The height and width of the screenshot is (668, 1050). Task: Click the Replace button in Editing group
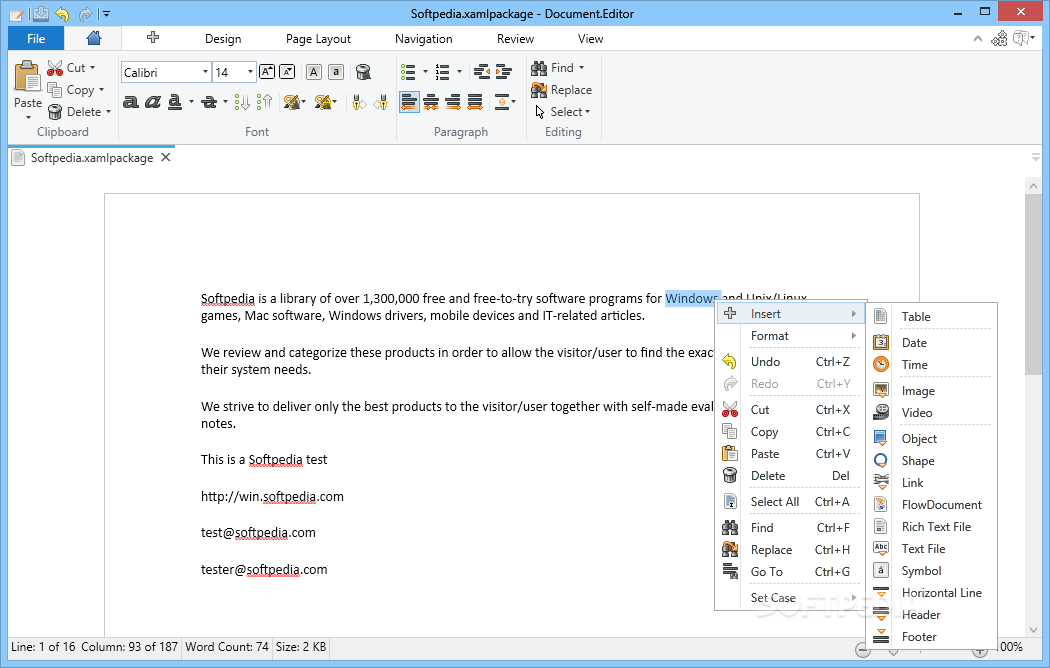coord(561,90)
